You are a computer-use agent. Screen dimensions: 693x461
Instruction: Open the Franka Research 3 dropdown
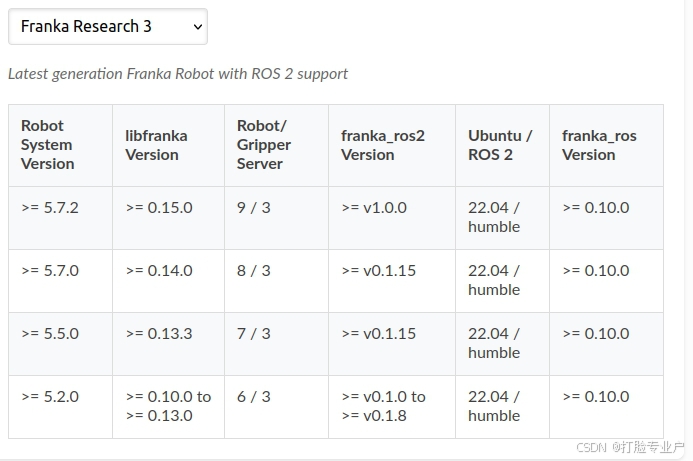(x=107, y=27)
